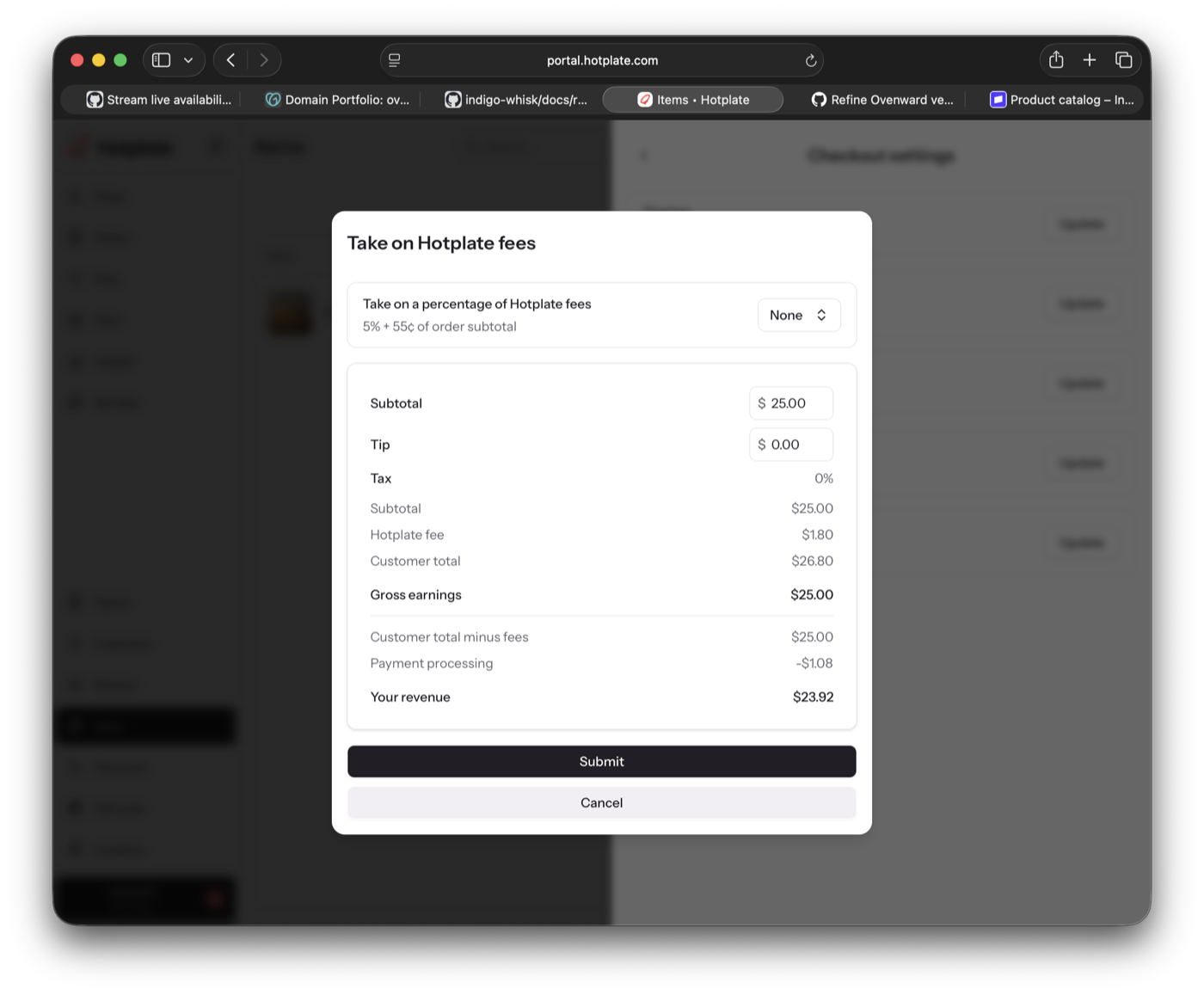Click the Gross earnings $25.00 value

(x=812, y=594)
